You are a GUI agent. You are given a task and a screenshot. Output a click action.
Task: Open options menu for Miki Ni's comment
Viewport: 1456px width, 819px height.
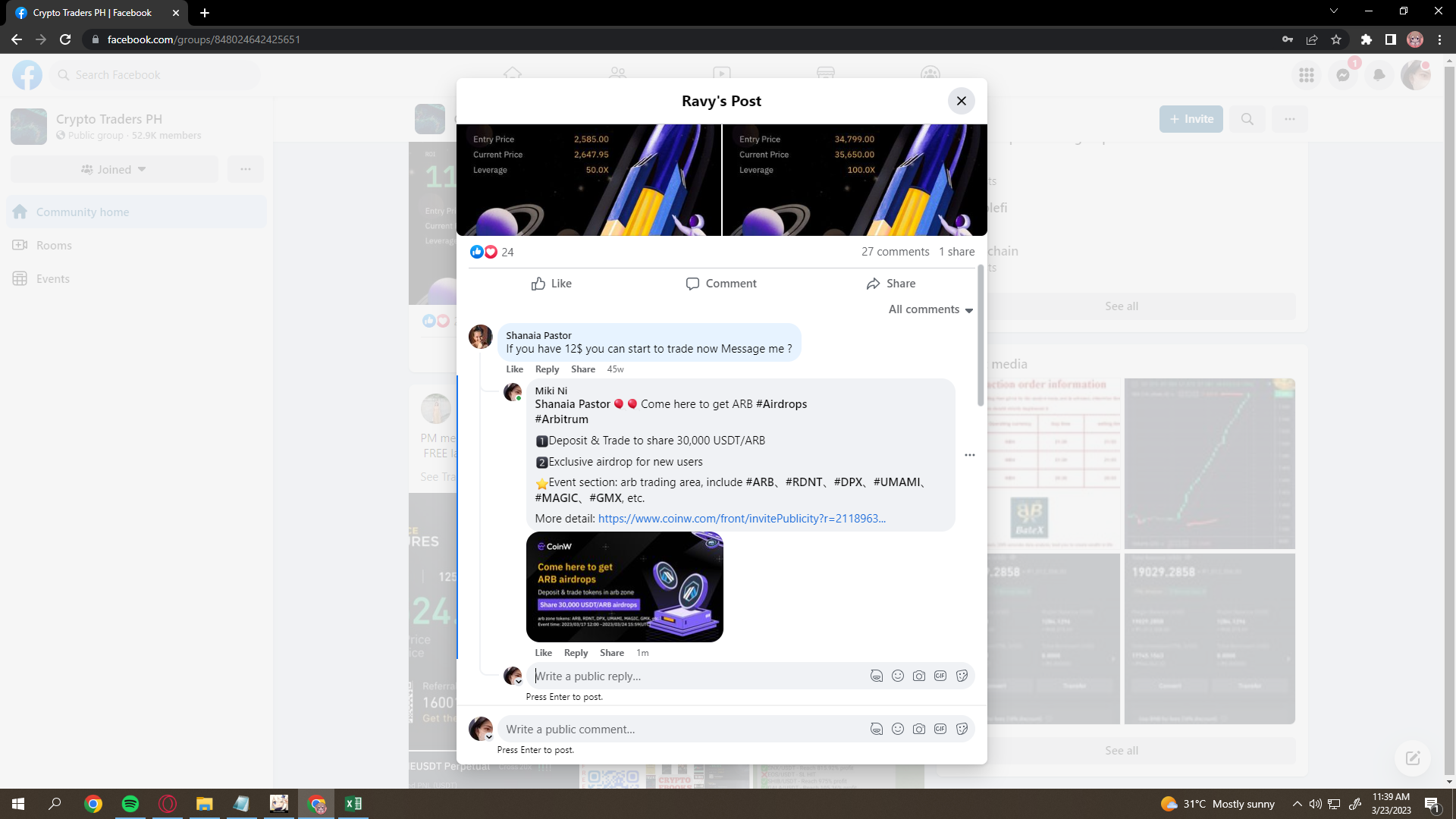click(969, 455)
